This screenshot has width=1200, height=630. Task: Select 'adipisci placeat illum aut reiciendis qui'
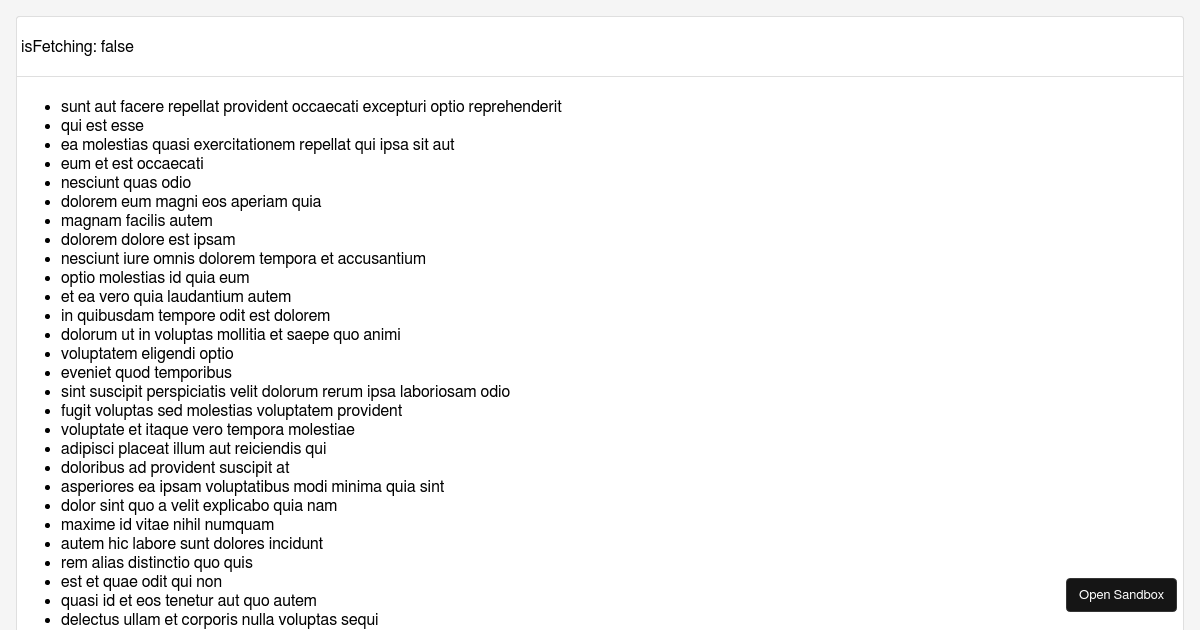click(x=194, y=449)
